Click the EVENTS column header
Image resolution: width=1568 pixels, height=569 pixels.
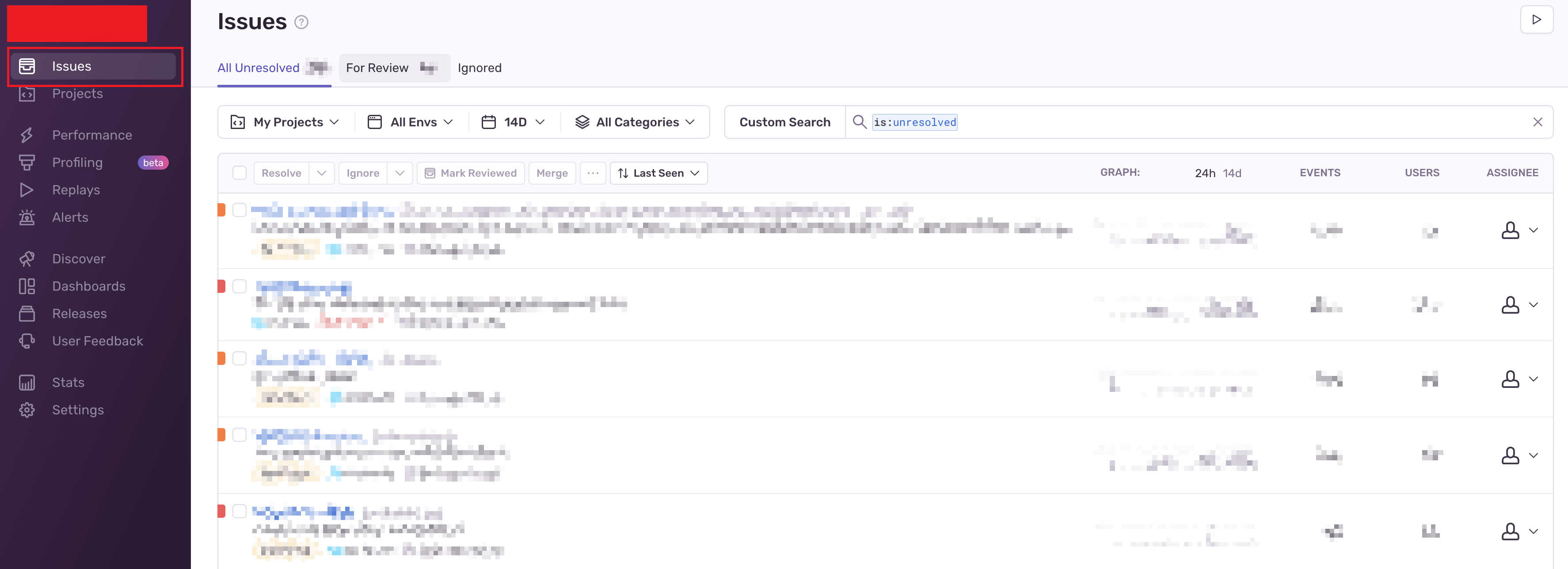click(1320, 173)
